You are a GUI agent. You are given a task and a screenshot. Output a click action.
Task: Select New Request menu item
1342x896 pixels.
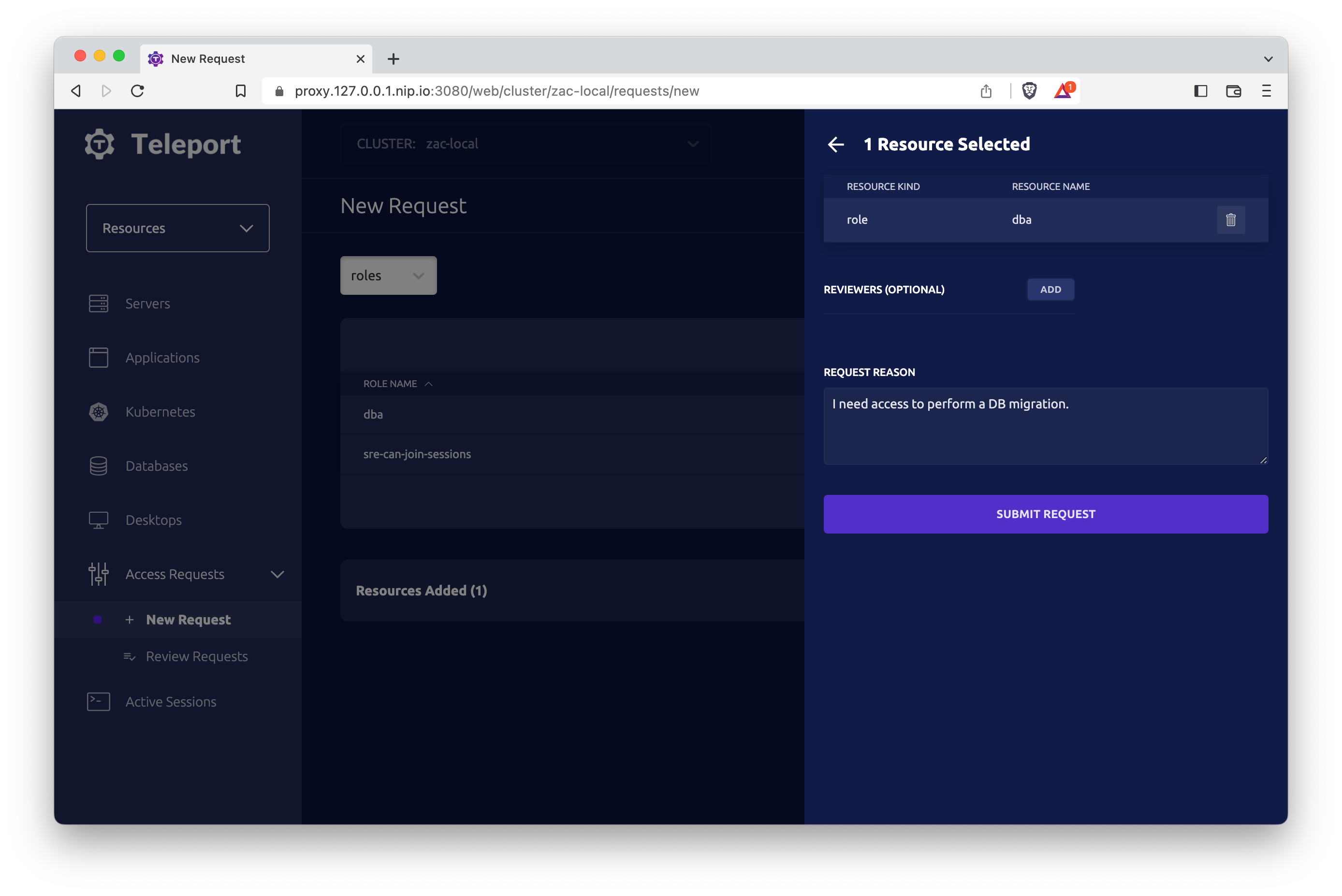189,619
